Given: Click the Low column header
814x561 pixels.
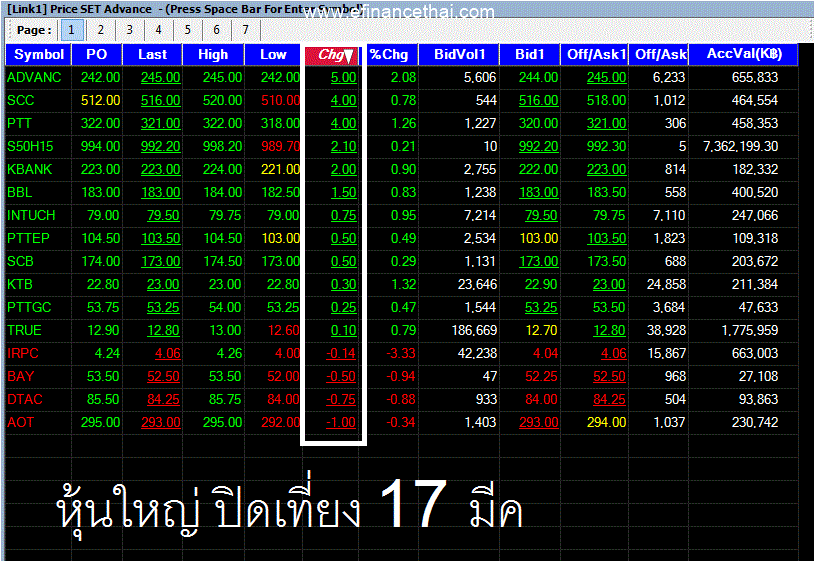Looking at the screenshot, I should pos(273,54).
